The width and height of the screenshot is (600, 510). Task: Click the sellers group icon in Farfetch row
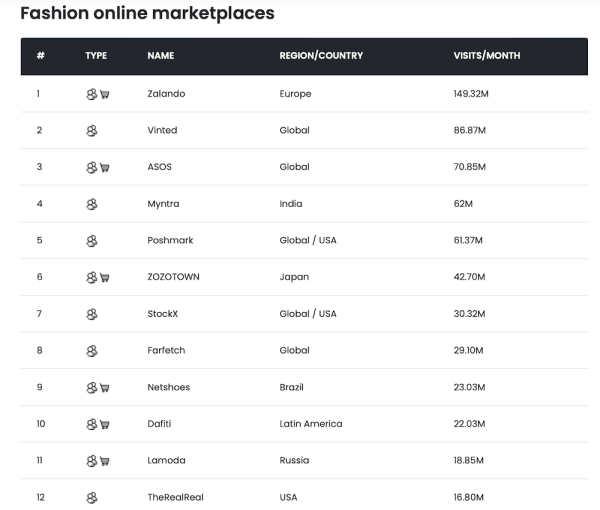pyautogui.click(x=92, y=351)
